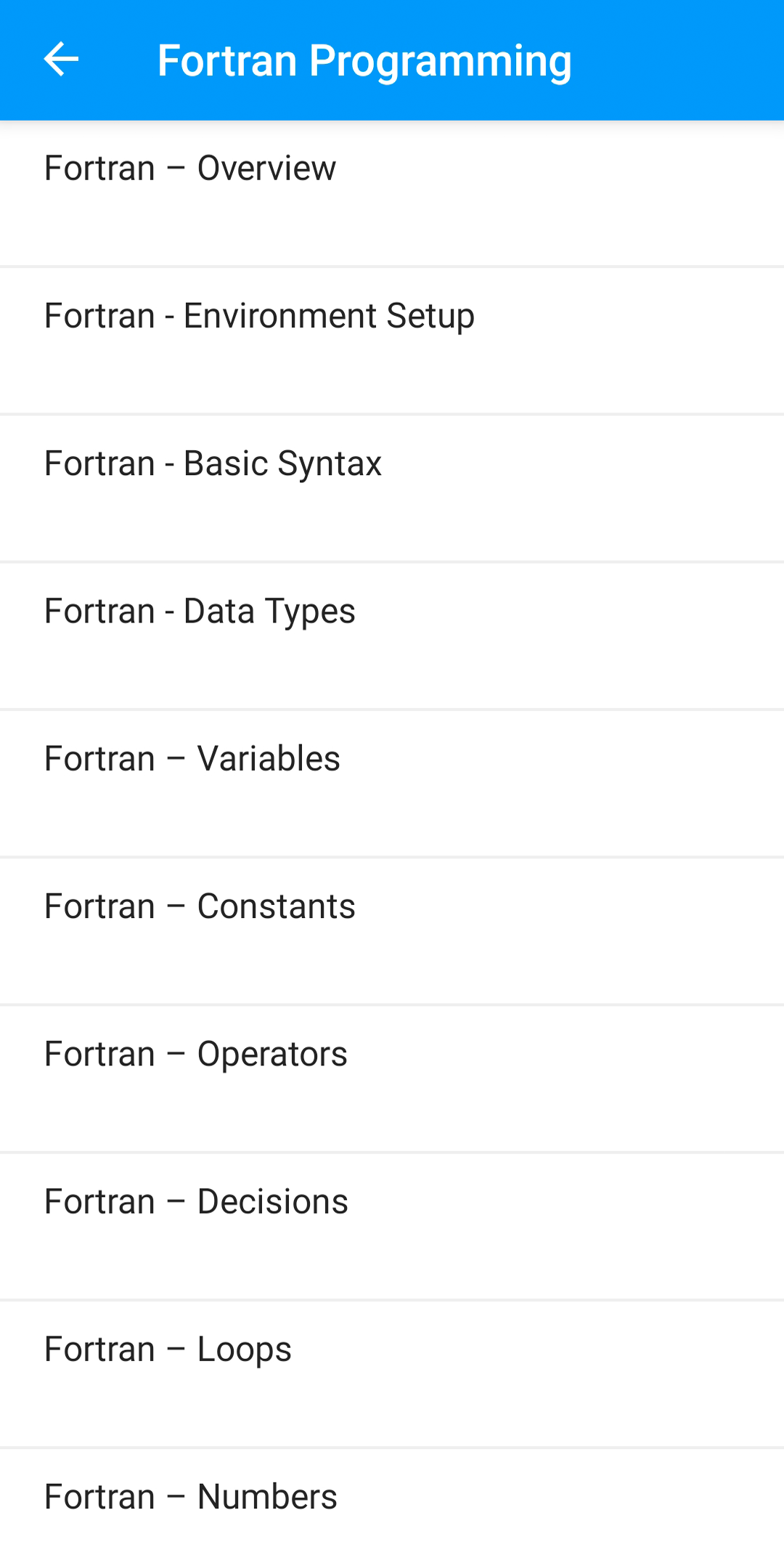Viewport: 784px width, 1563px height.
Task: Pick the Variables list entry
Action: tap(192, 759)
